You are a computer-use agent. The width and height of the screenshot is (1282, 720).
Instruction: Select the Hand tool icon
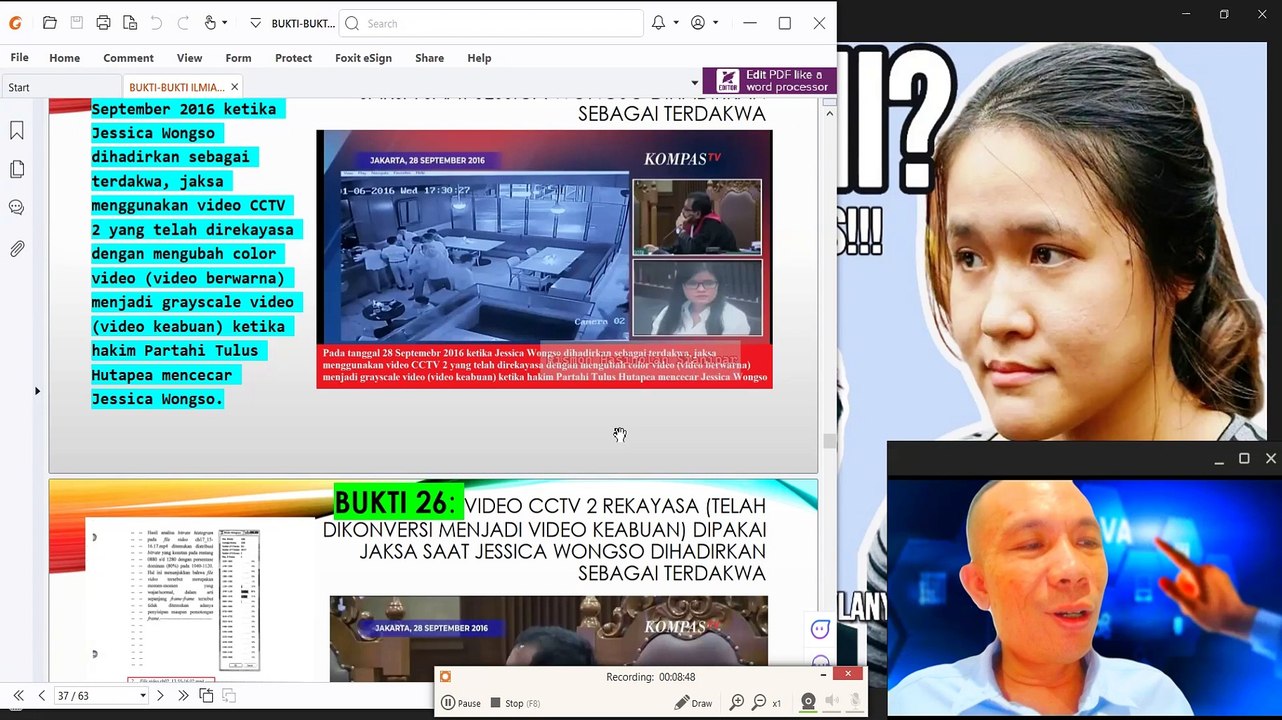tap(210, 23)
